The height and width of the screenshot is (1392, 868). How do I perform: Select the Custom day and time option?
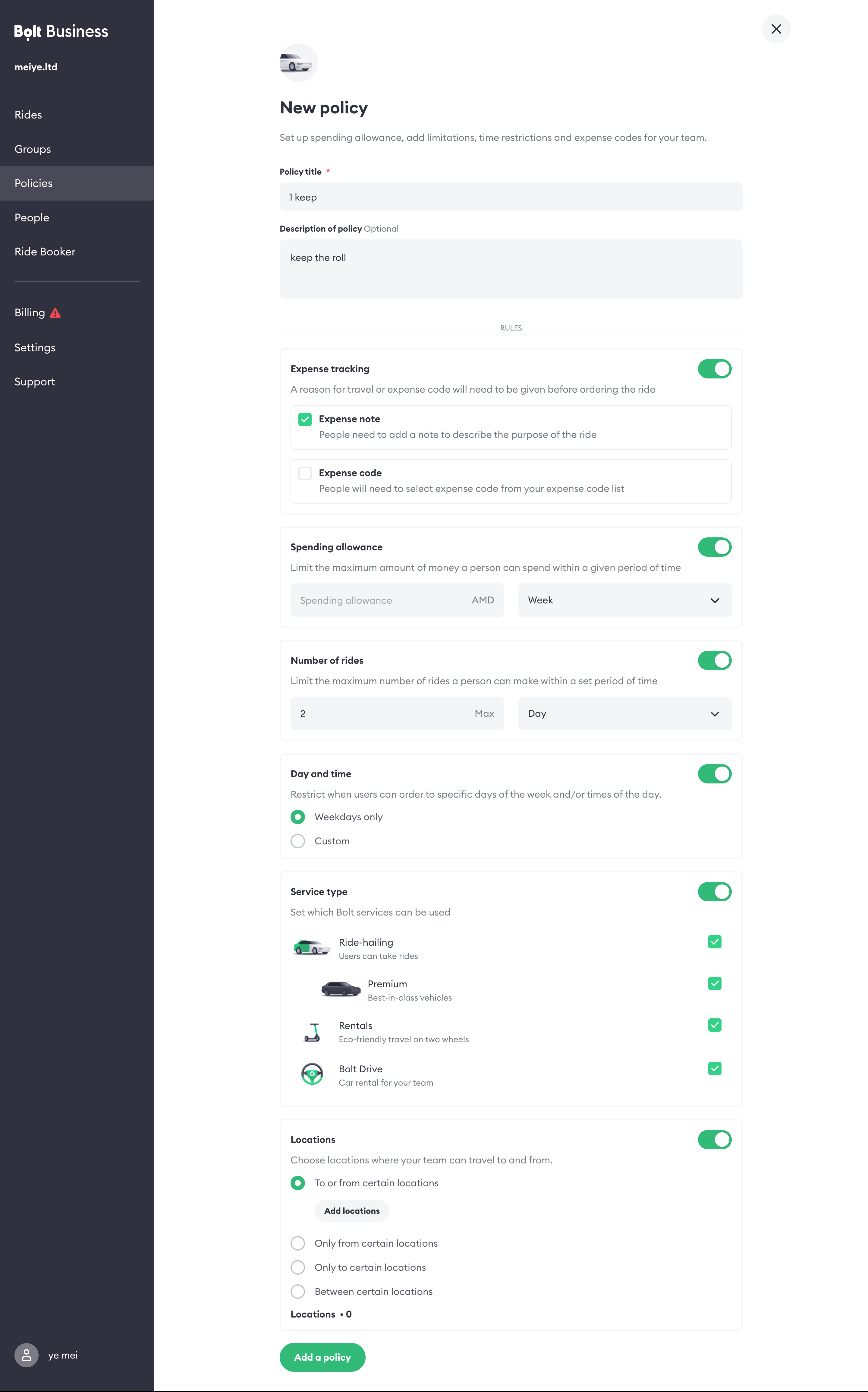(297, 841)
